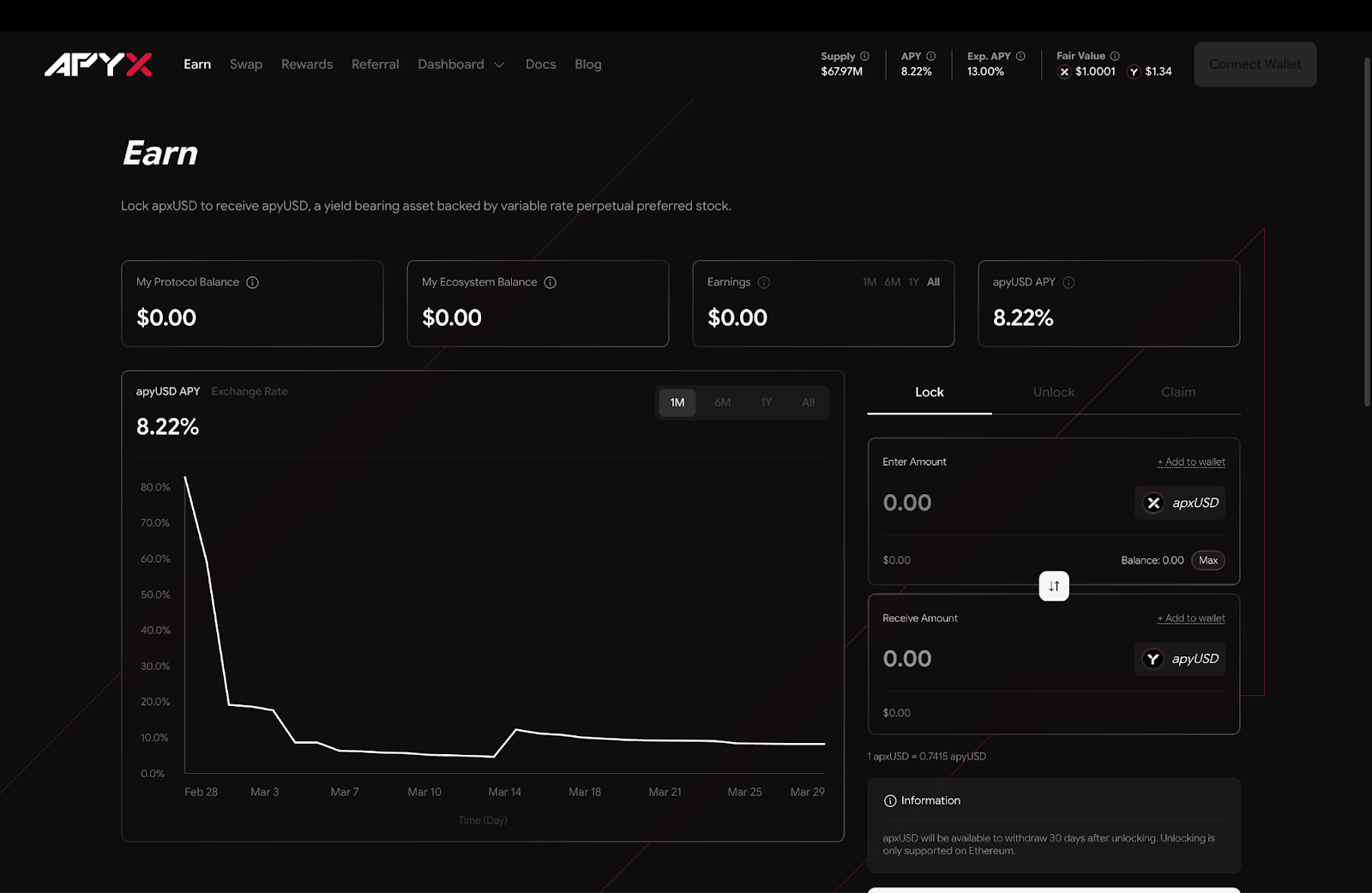Click the Earnings info icon
Viewport: 1372px width, 893px height.
click(763, 282)
